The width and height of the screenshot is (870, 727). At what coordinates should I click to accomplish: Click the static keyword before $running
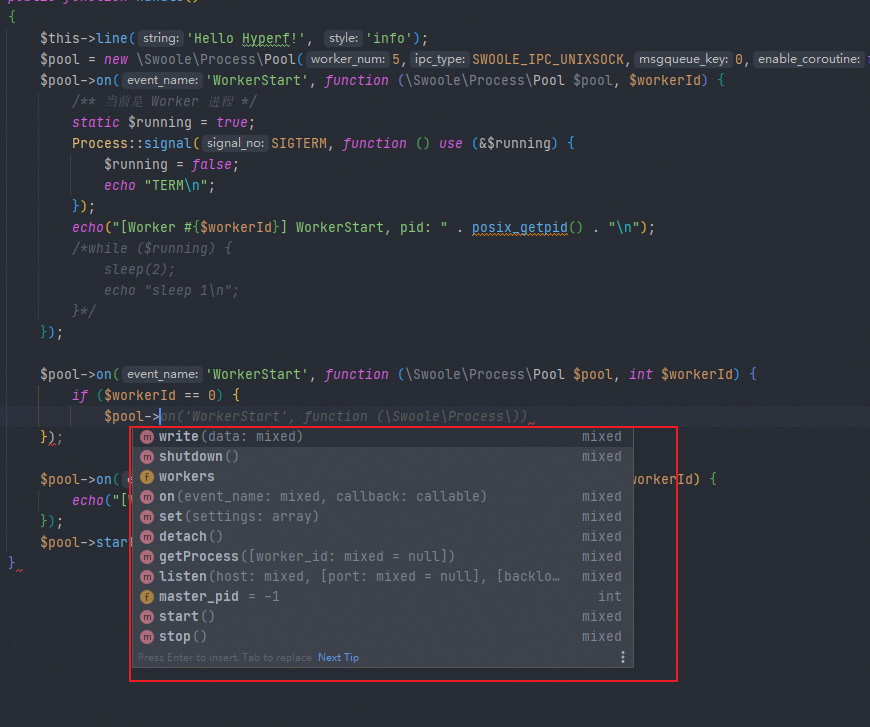pyautogui.click(x=95, y=122)
